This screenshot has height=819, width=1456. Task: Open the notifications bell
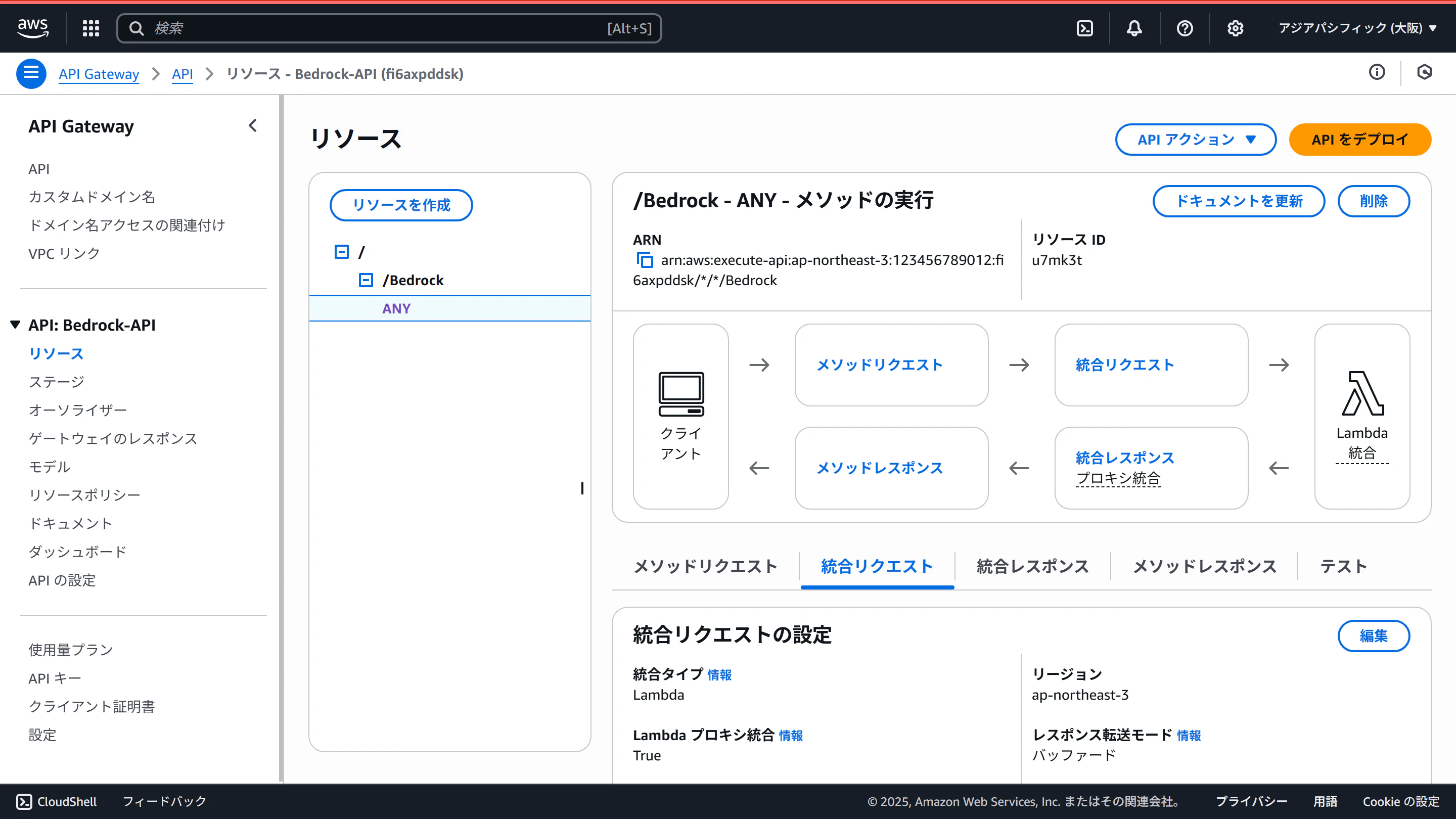[x=1134, y=28]
